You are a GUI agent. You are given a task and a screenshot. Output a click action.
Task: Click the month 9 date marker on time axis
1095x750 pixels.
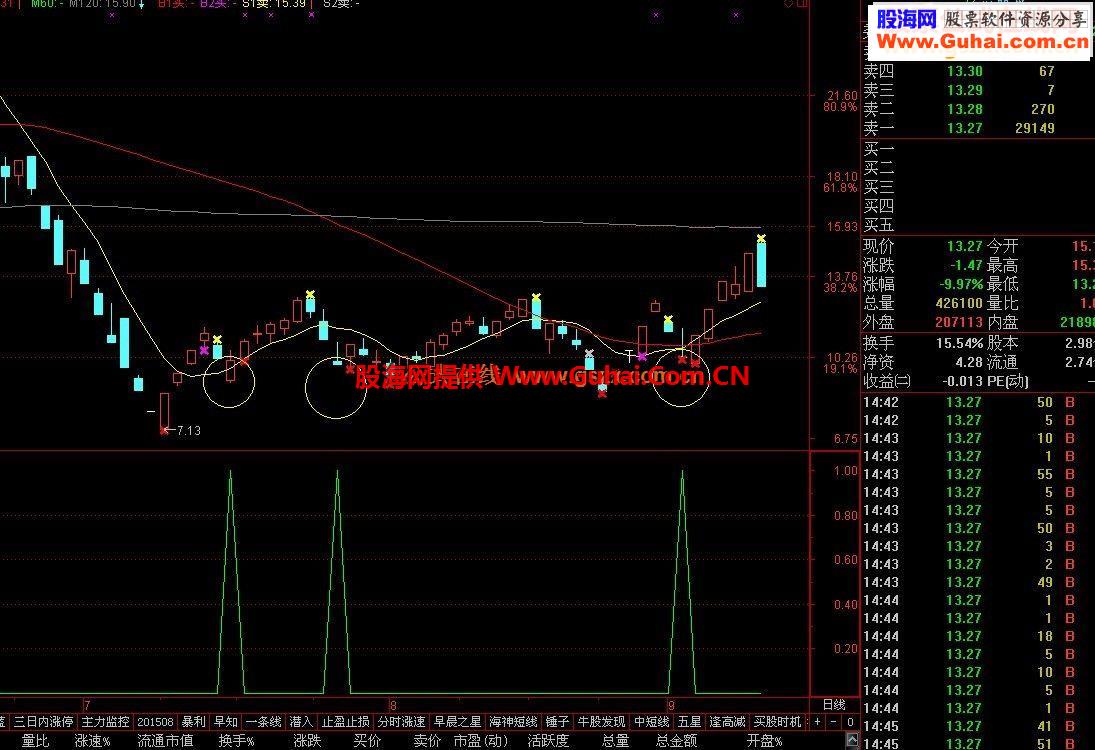pos(671,705)
